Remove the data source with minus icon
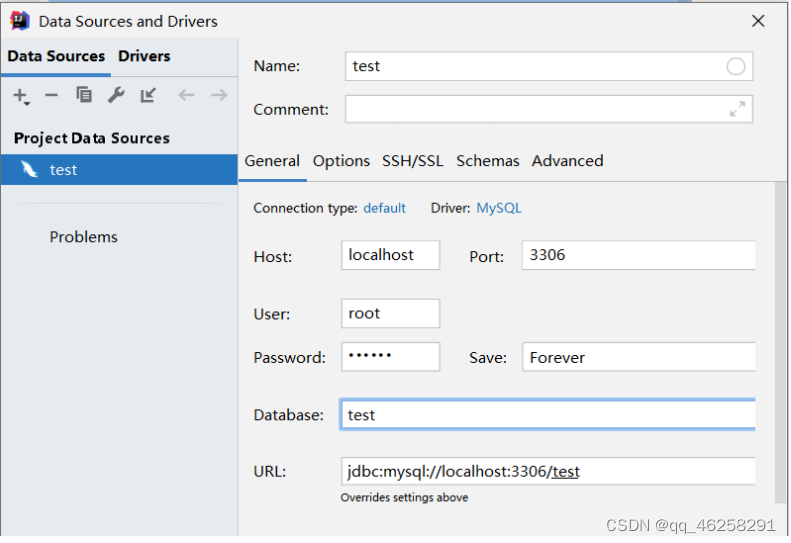 pyautogui.click(x=51, y=95)
